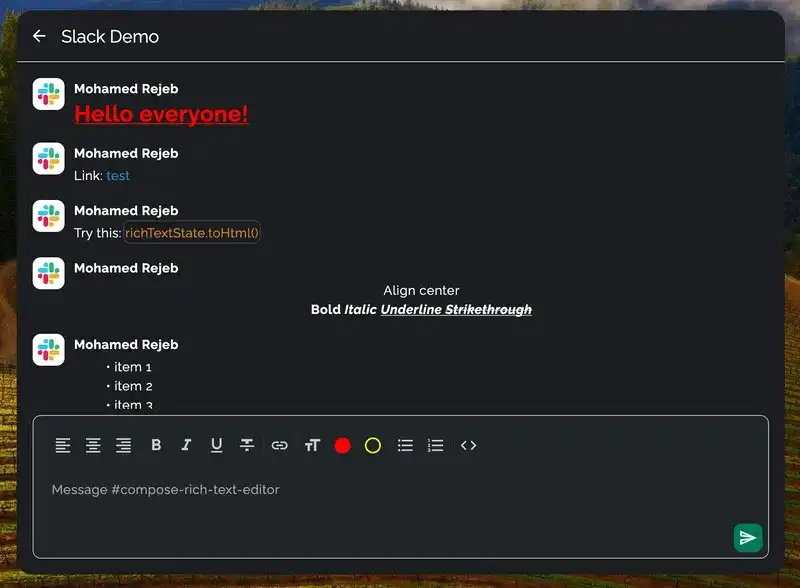Screen dimensions: 800x588
Task: Toggle underline formatting
Action: coord(216,445)
